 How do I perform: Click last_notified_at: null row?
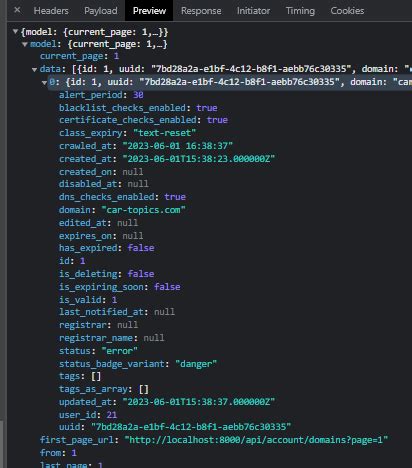pos(117,312)
